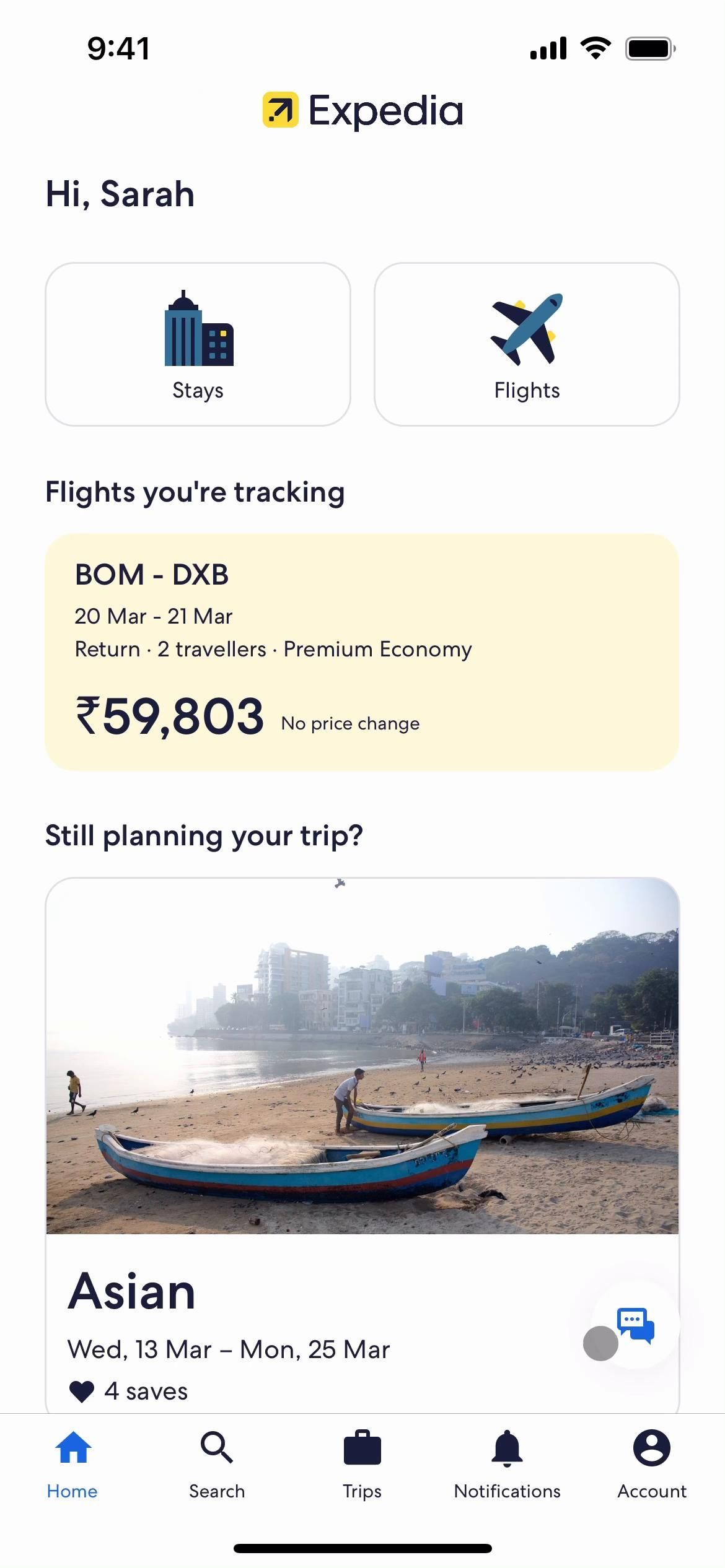Tap the Wed, 13 Mar – Mon, 25 Mar dates
The image size is (725, 1568).
(228, 1349)
